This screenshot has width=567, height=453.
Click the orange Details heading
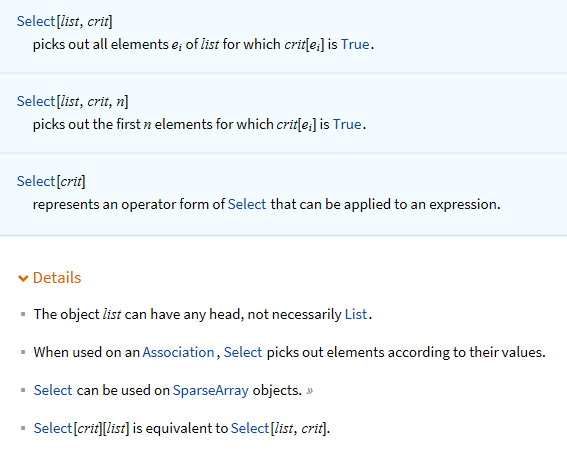[x=57, y=278]
